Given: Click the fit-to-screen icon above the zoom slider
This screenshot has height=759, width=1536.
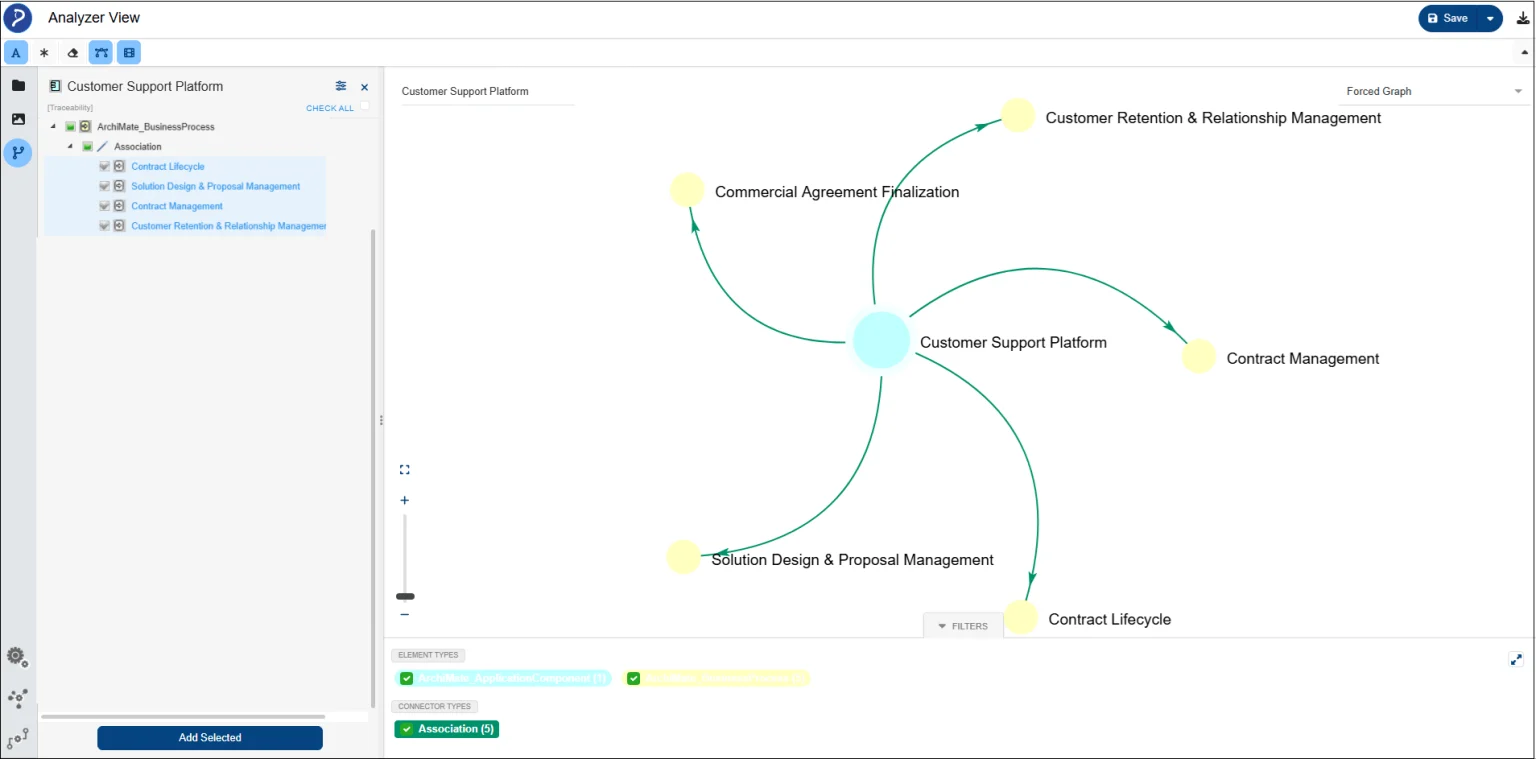Looking at the screenshot, I should click(405, 470).
